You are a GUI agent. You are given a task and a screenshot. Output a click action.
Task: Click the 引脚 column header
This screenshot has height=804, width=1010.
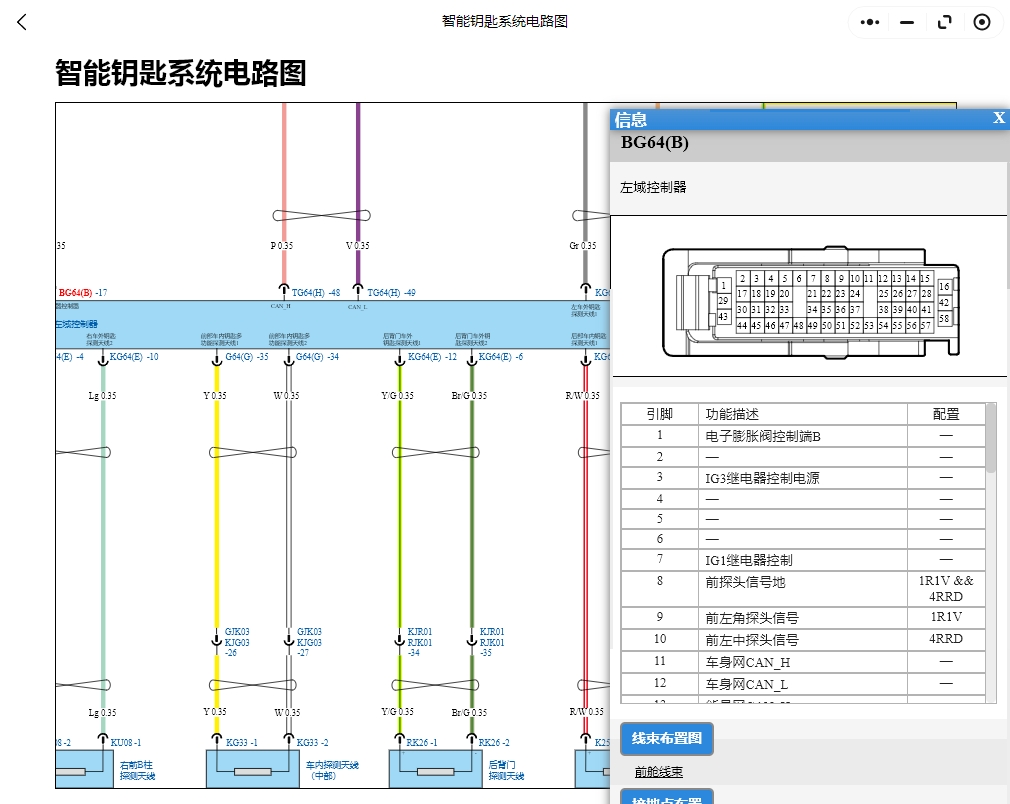[660, 414]
